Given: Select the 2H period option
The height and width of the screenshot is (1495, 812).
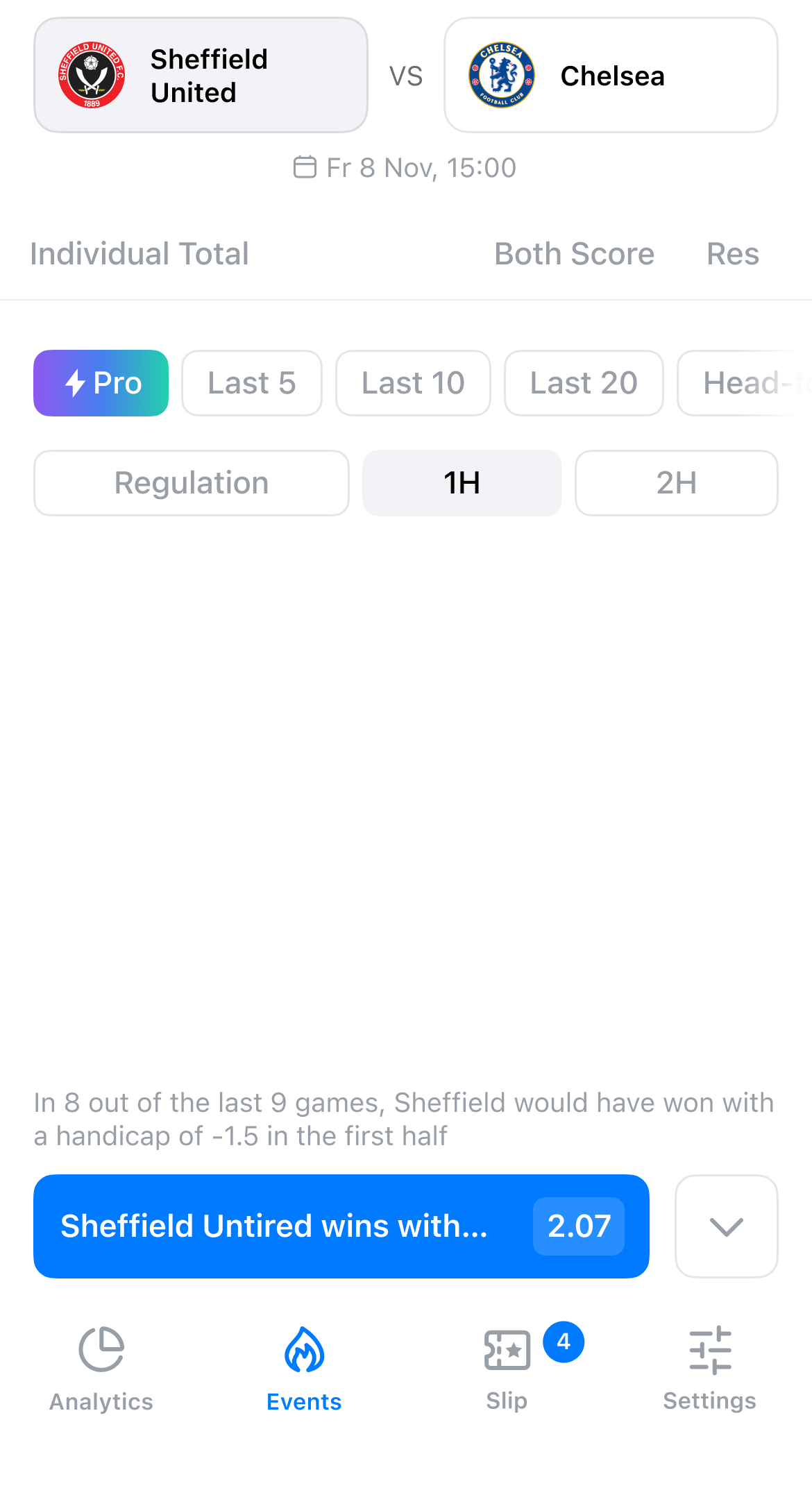Looking at the screenshot, I should [x=677, y=483].
